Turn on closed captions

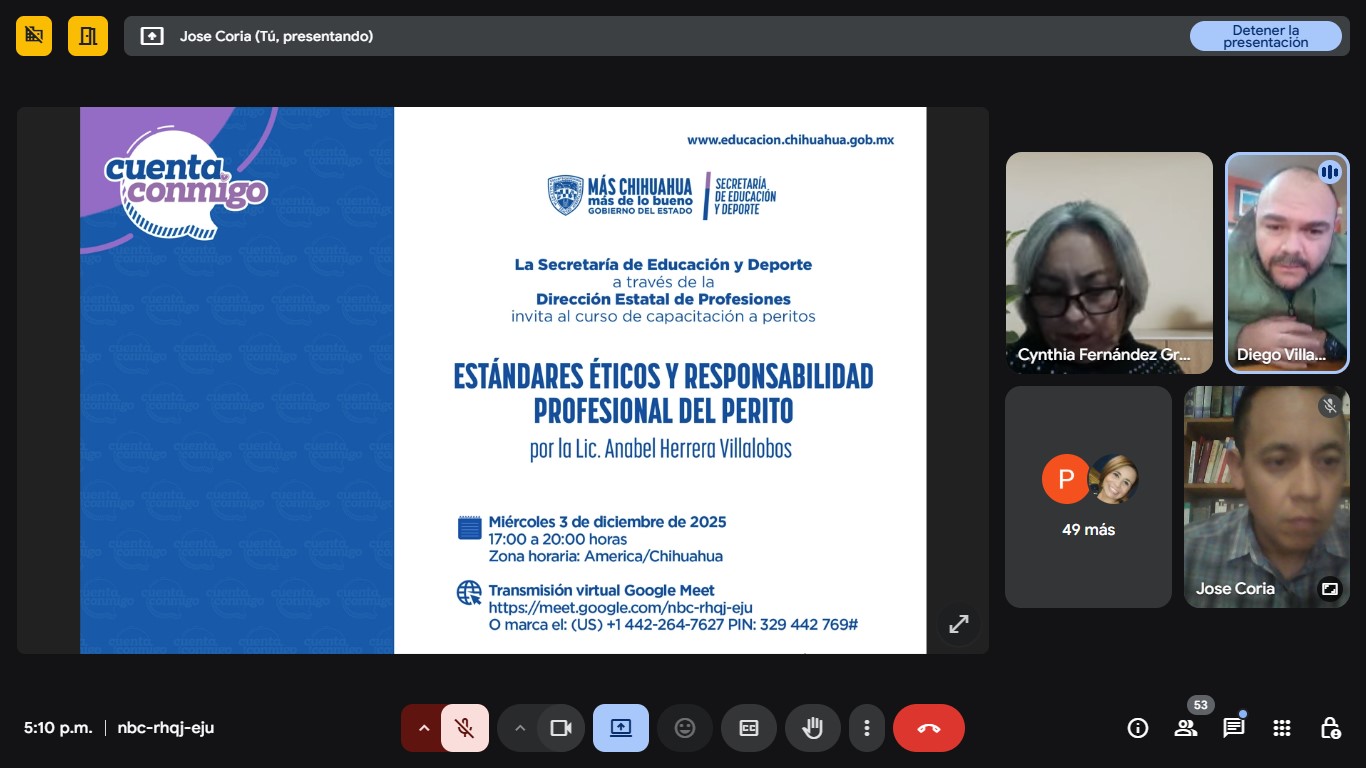pos(748,728)
